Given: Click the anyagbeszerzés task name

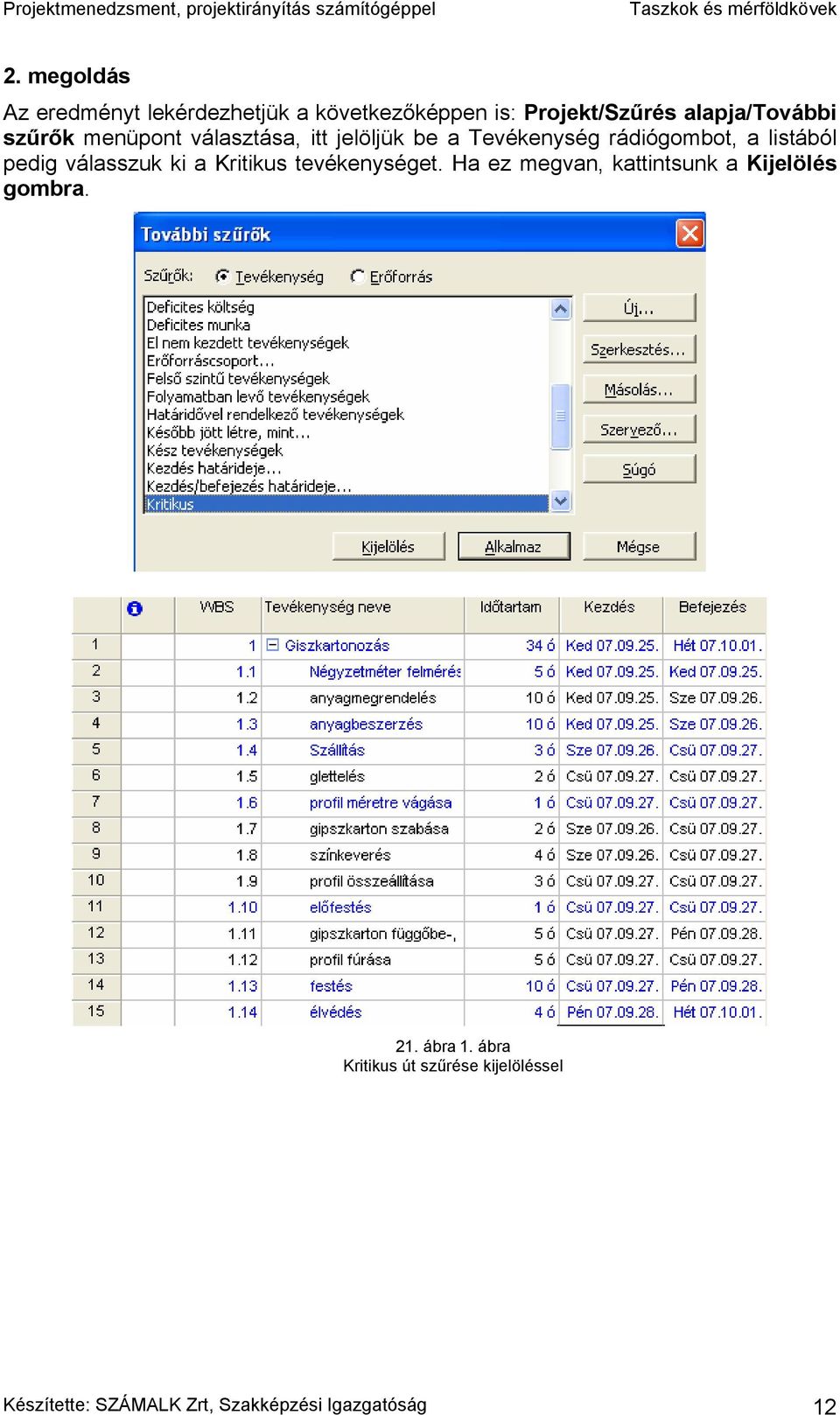Looking at the screenshot, I should click(x=366, y=725).
